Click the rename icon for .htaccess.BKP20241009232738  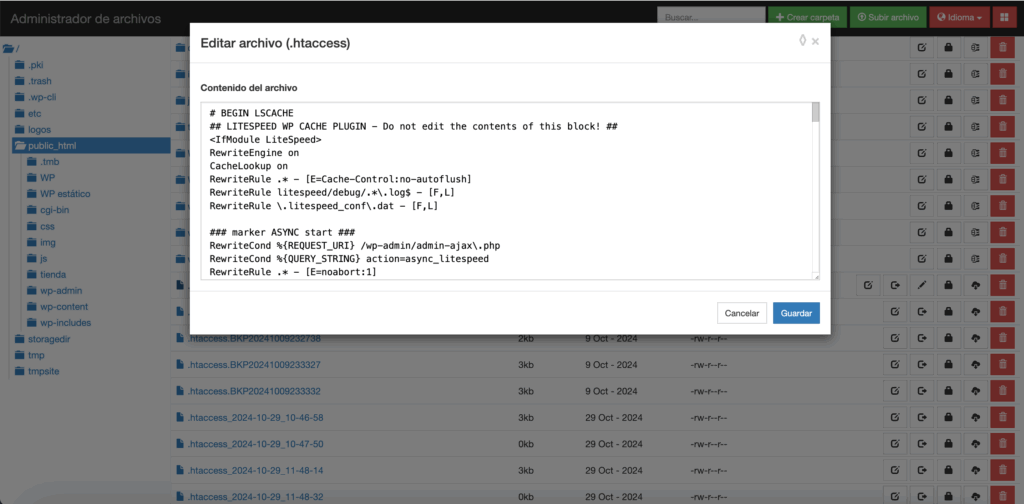pos(895,338)
